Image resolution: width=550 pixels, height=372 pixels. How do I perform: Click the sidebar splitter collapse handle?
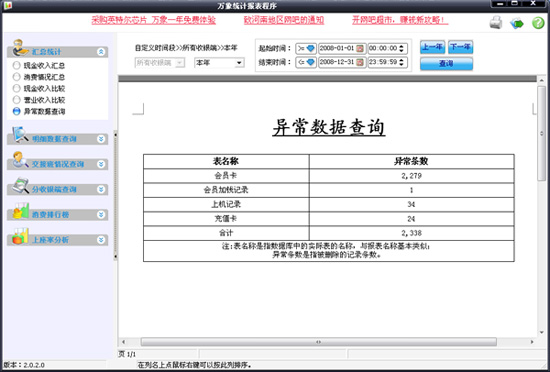pos(115,196)
